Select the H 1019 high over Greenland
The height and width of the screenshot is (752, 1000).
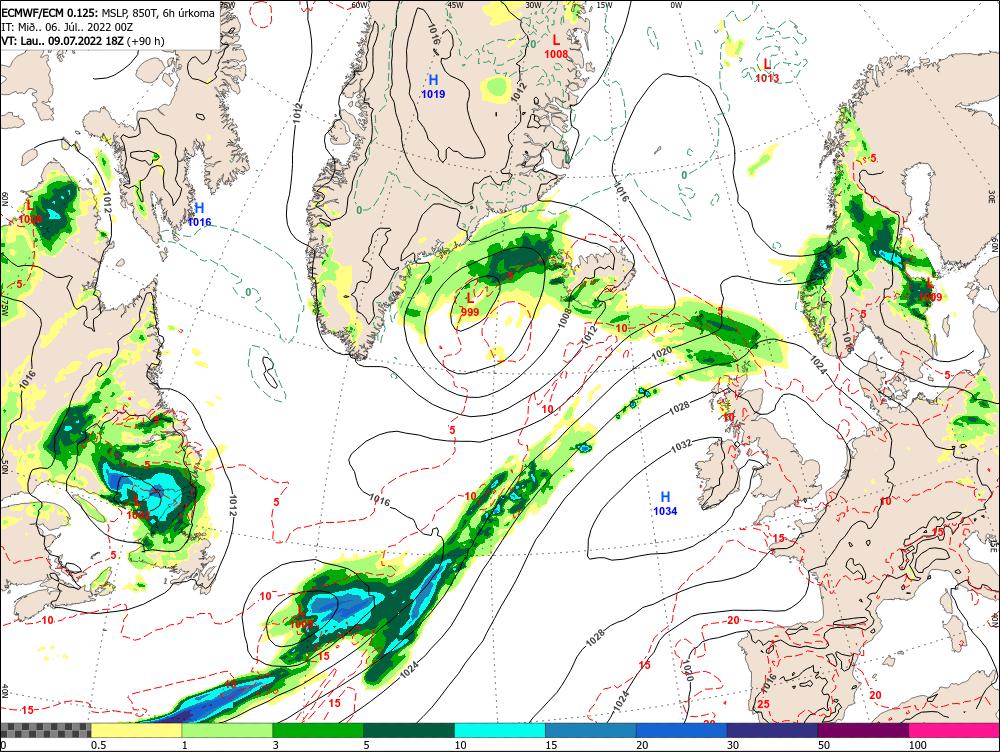tap(433, 87)
